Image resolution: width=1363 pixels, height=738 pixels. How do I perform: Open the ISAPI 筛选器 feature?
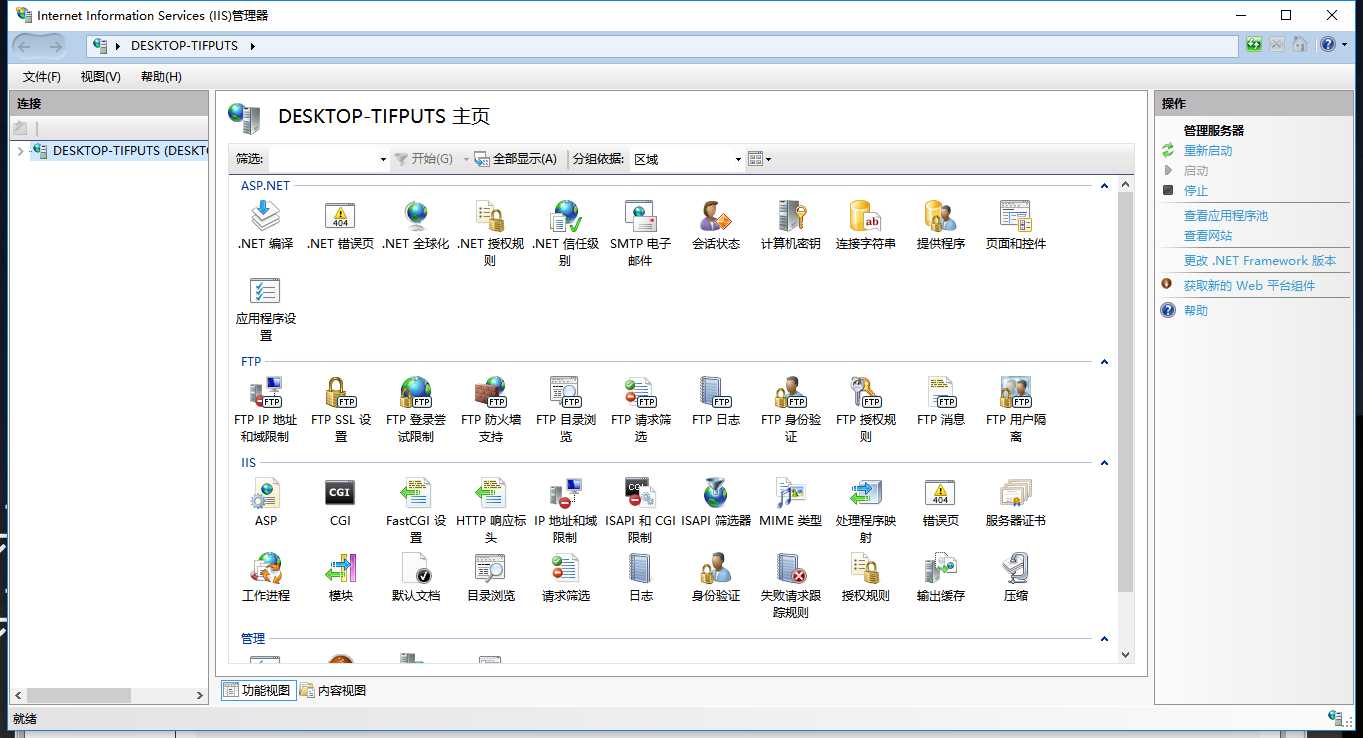coord(715,494)
